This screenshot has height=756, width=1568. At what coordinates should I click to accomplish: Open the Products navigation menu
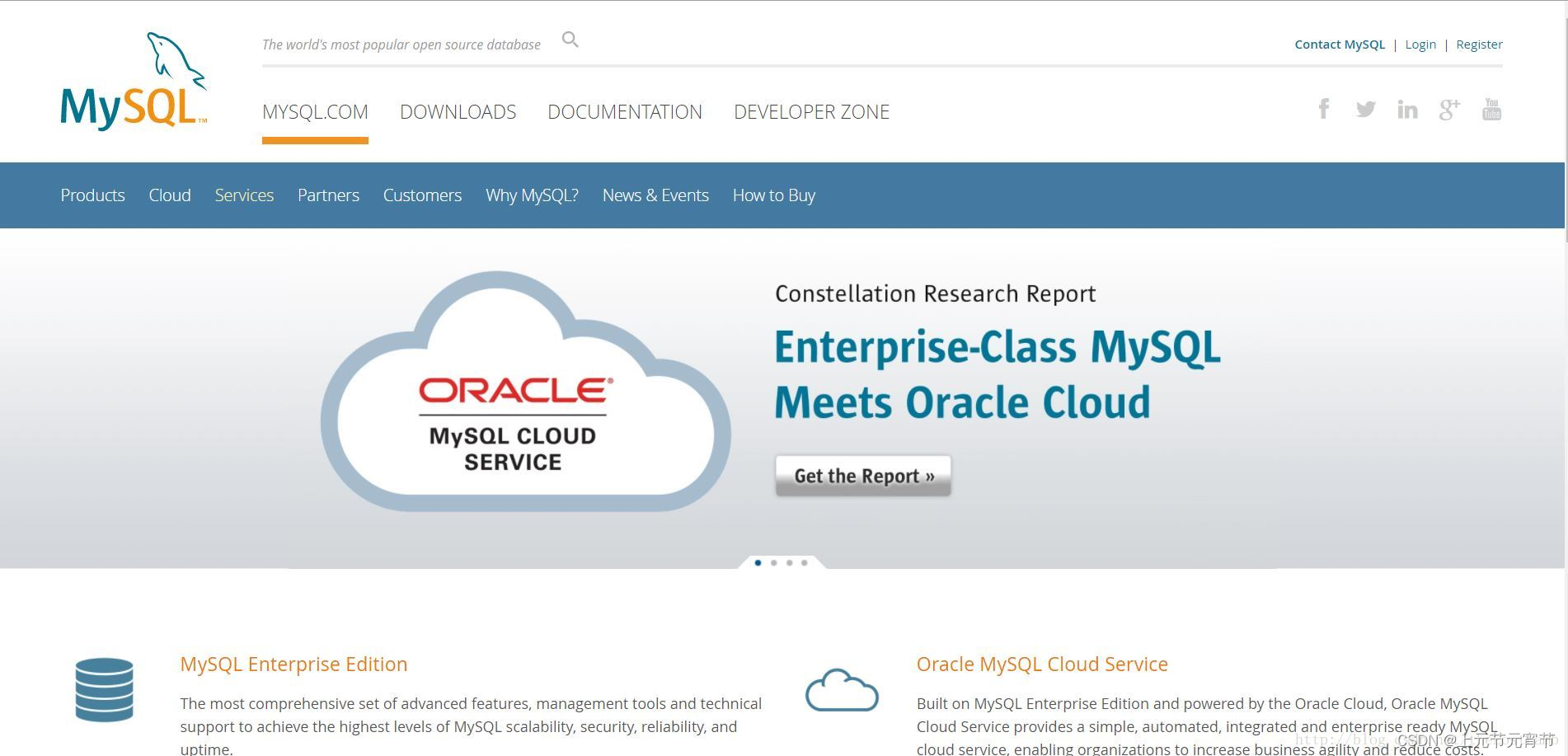[92, 195]
